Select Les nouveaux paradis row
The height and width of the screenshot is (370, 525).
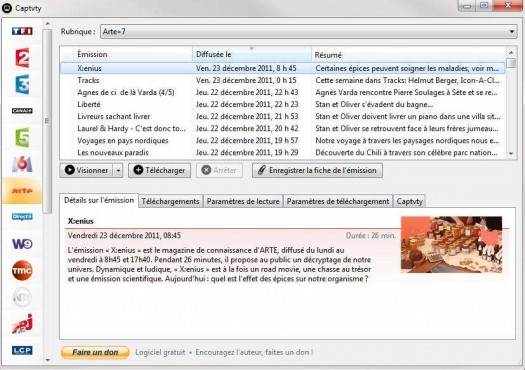coord(283,153)
